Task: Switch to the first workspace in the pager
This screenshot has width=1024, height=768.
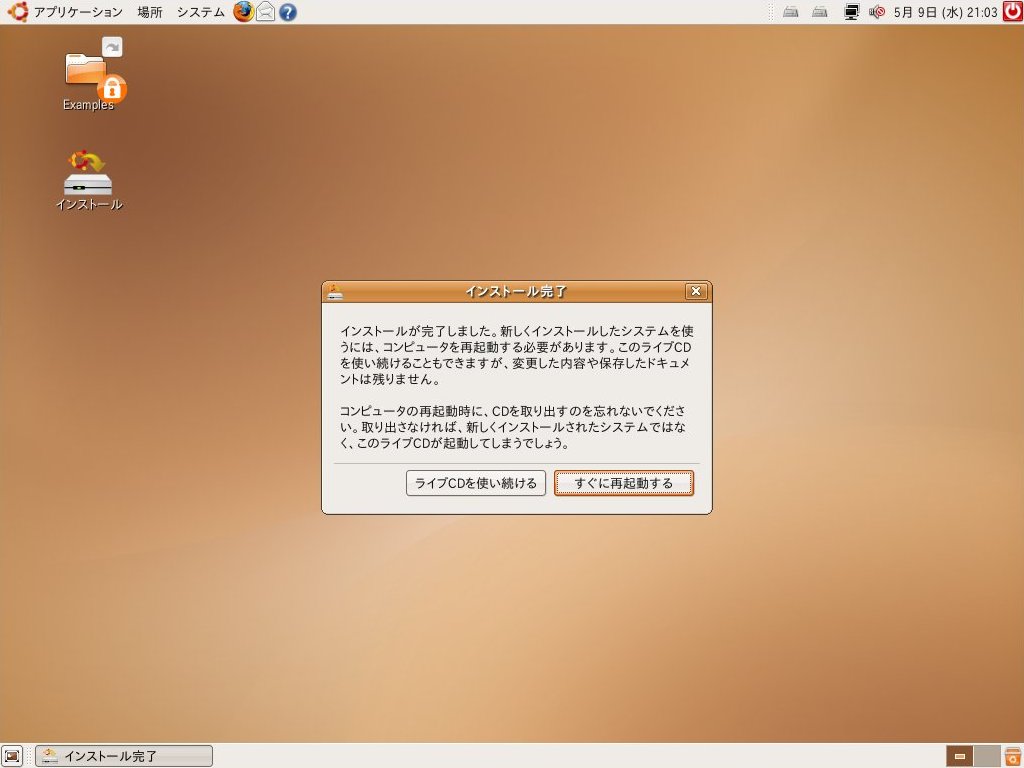Action: [x=959, y=756]
